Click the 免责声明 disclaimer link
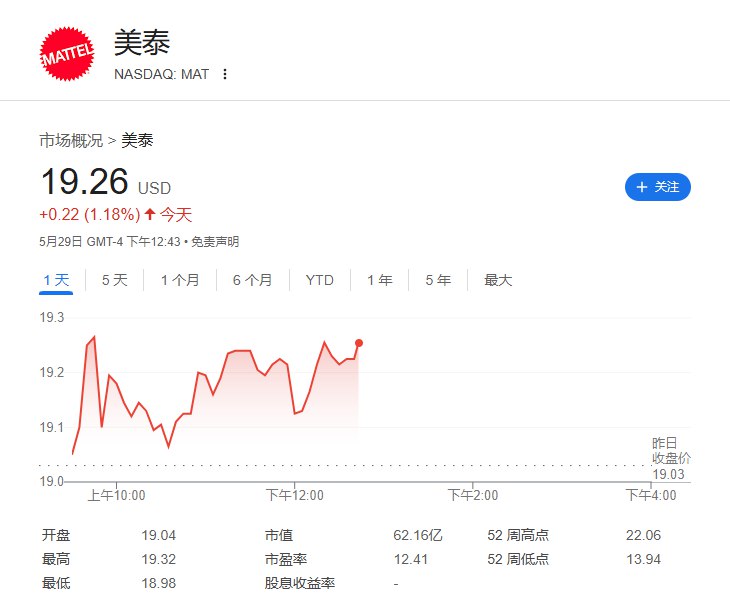Screen dimensions: 730x608 (215, 242)
